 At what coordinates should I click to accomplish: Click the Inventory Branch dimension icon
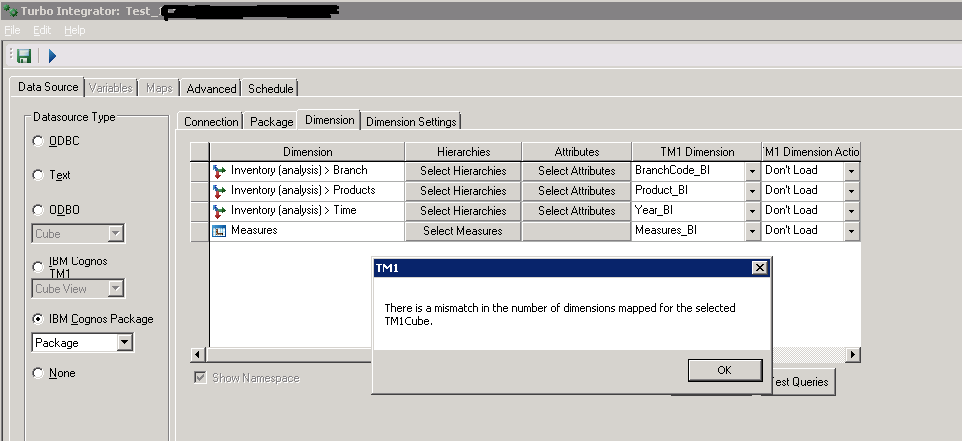(219, 171)
